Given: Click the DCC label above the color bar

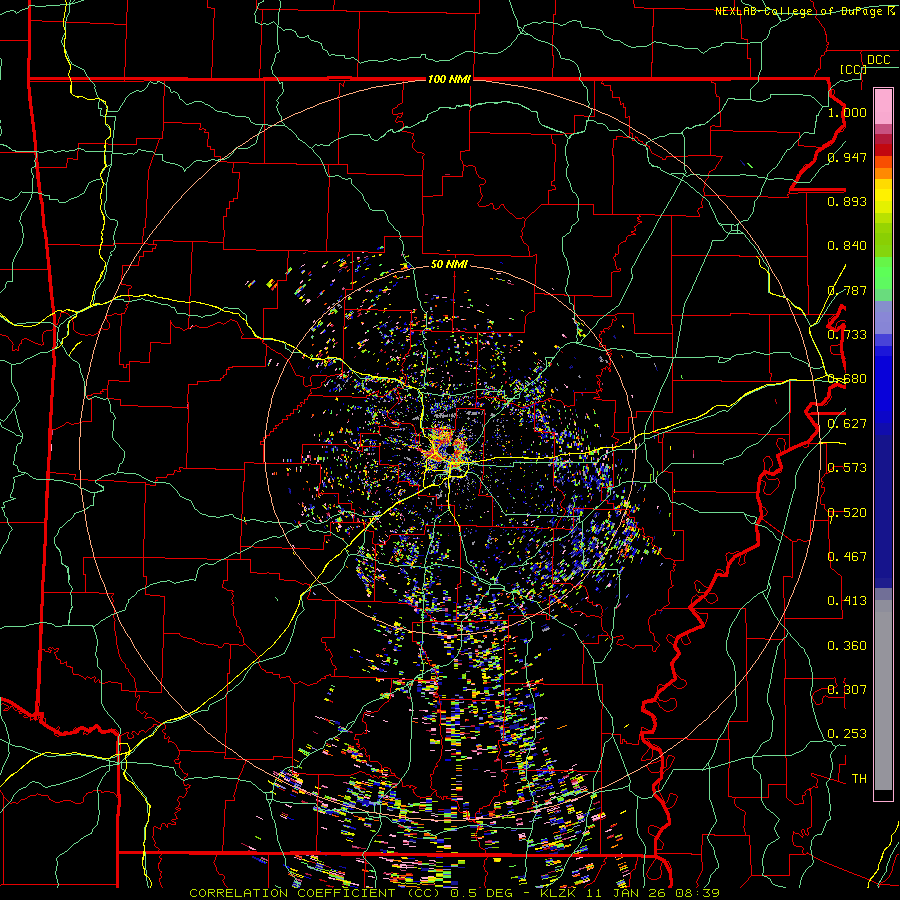Looking at the screenshot, I should pyautogui.click(x=878, y=60).
